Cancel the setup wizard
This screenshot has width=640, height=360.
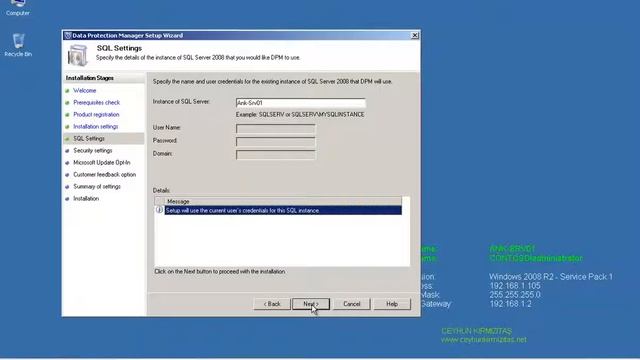coord(351,304)
